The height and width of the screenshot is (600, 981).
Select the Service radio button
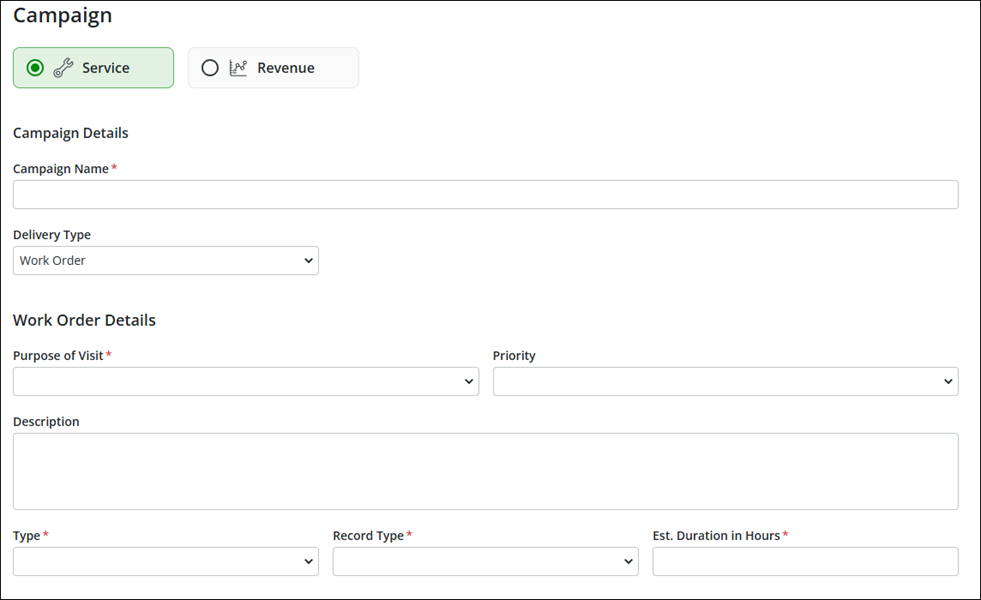coord(35,68)
